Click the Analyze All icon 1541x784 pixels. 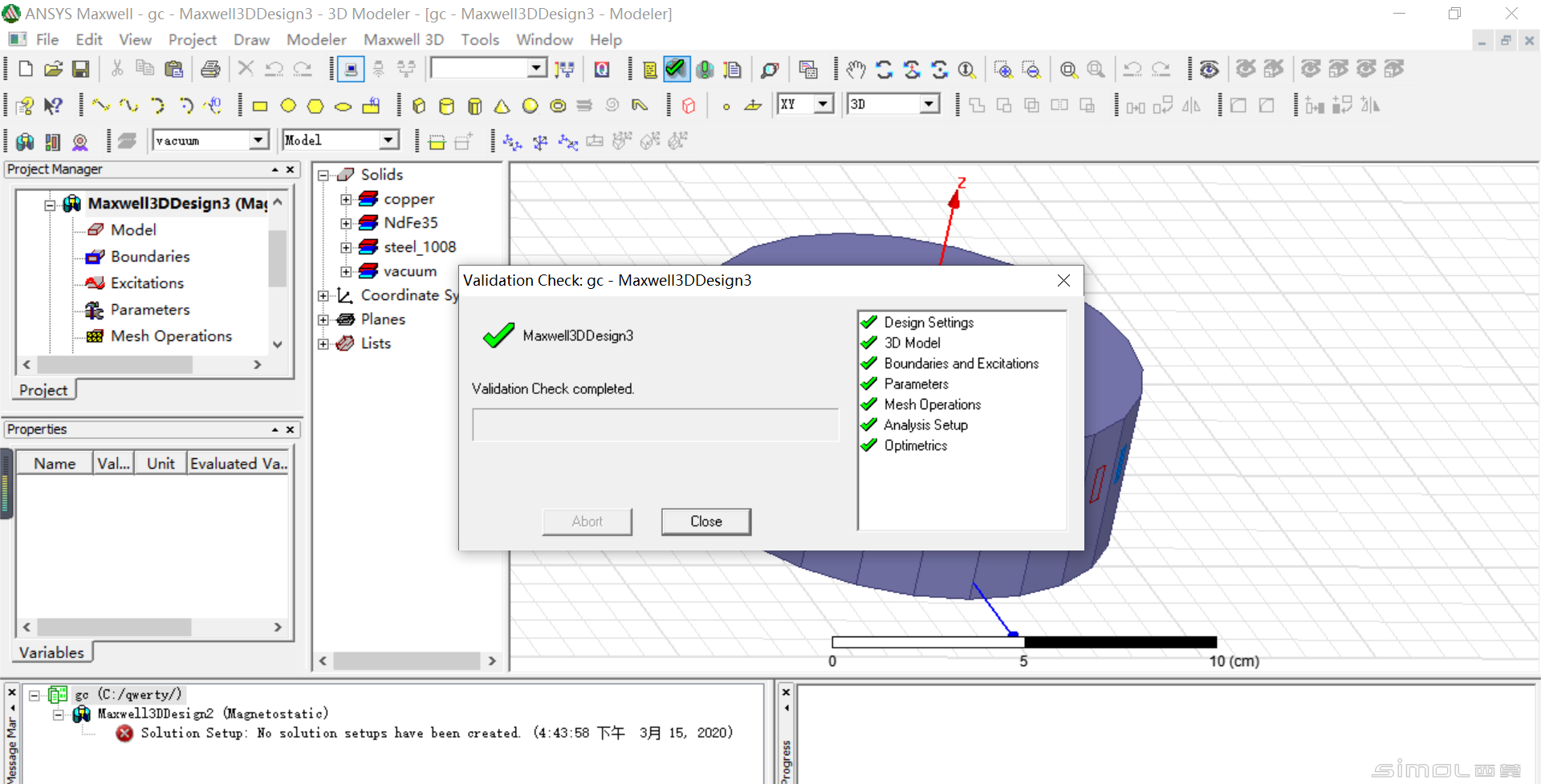pos(705,70)
